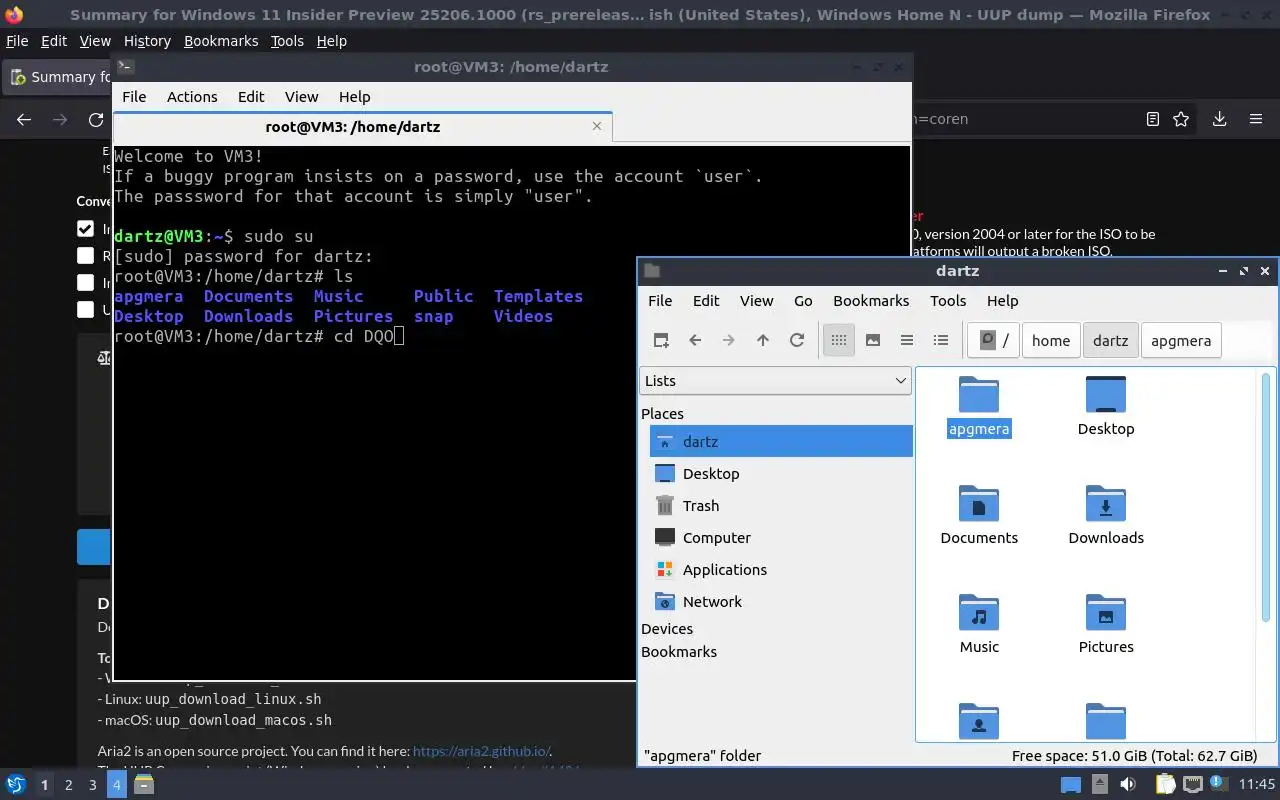
Task: Open the Documents folder icon
Action: pyautogui.click(x=979, y=504)
